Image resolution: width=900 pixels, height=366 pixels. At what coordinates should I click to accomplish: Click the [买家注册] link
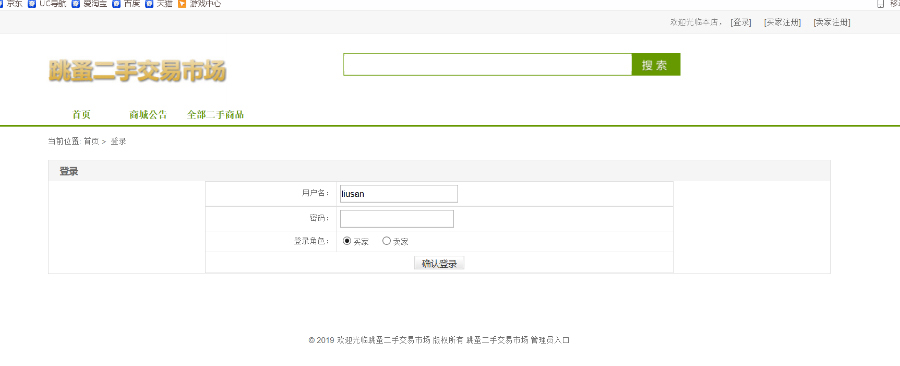[x=782, y=22]
